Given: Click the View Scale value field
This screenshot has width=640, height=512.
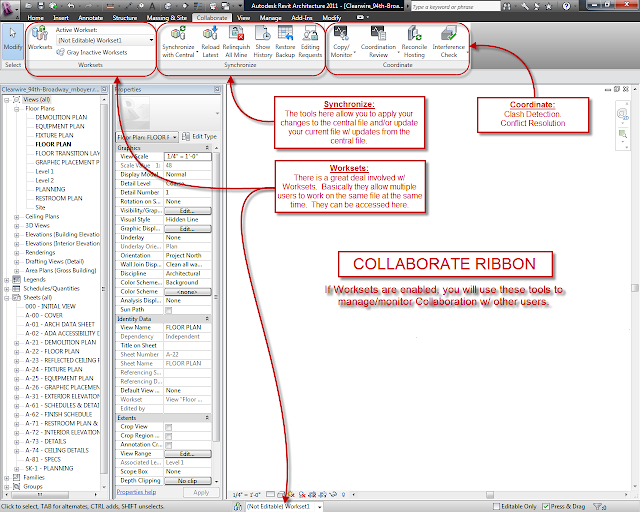Looking at the screenshot, I should point(188,156).
